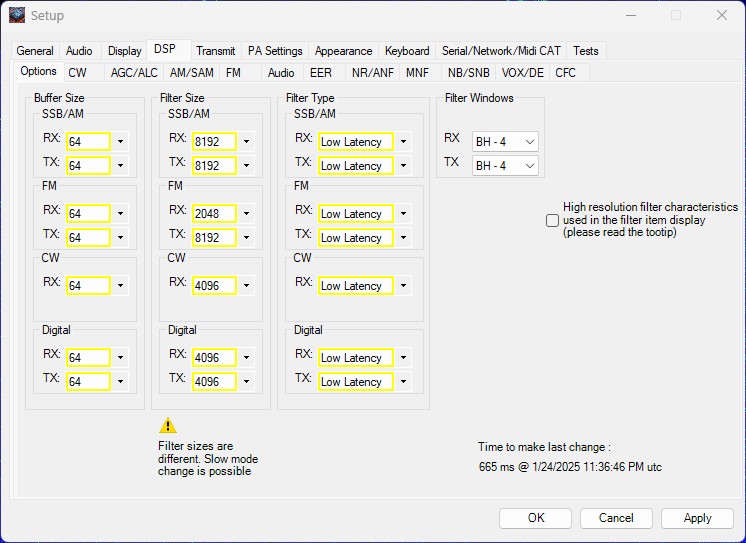This screenshot has width=746, height=543.
Task: Open SSB/AM RX buffer size dropdown
Action: coord(120,142)
